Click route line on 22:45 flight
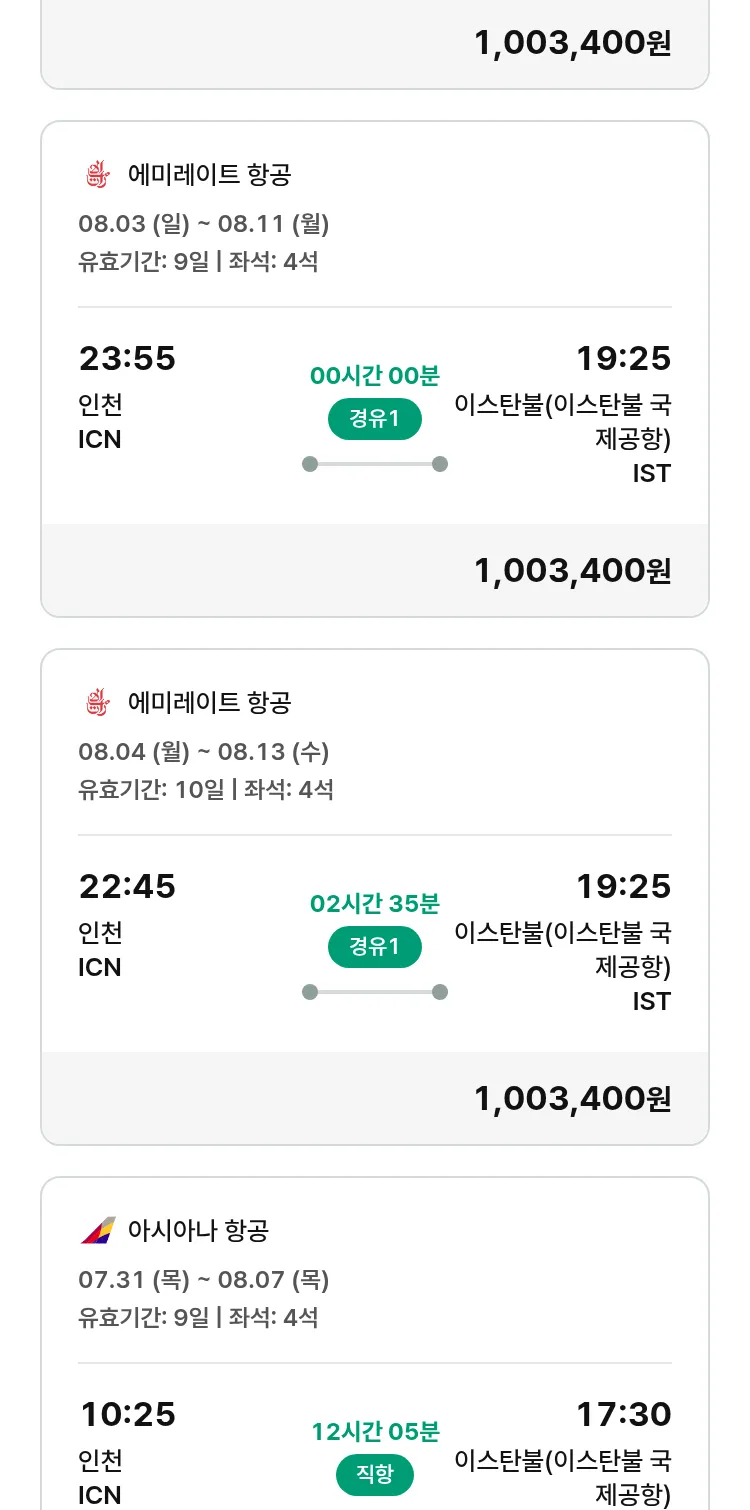 [x=375, y=992]
